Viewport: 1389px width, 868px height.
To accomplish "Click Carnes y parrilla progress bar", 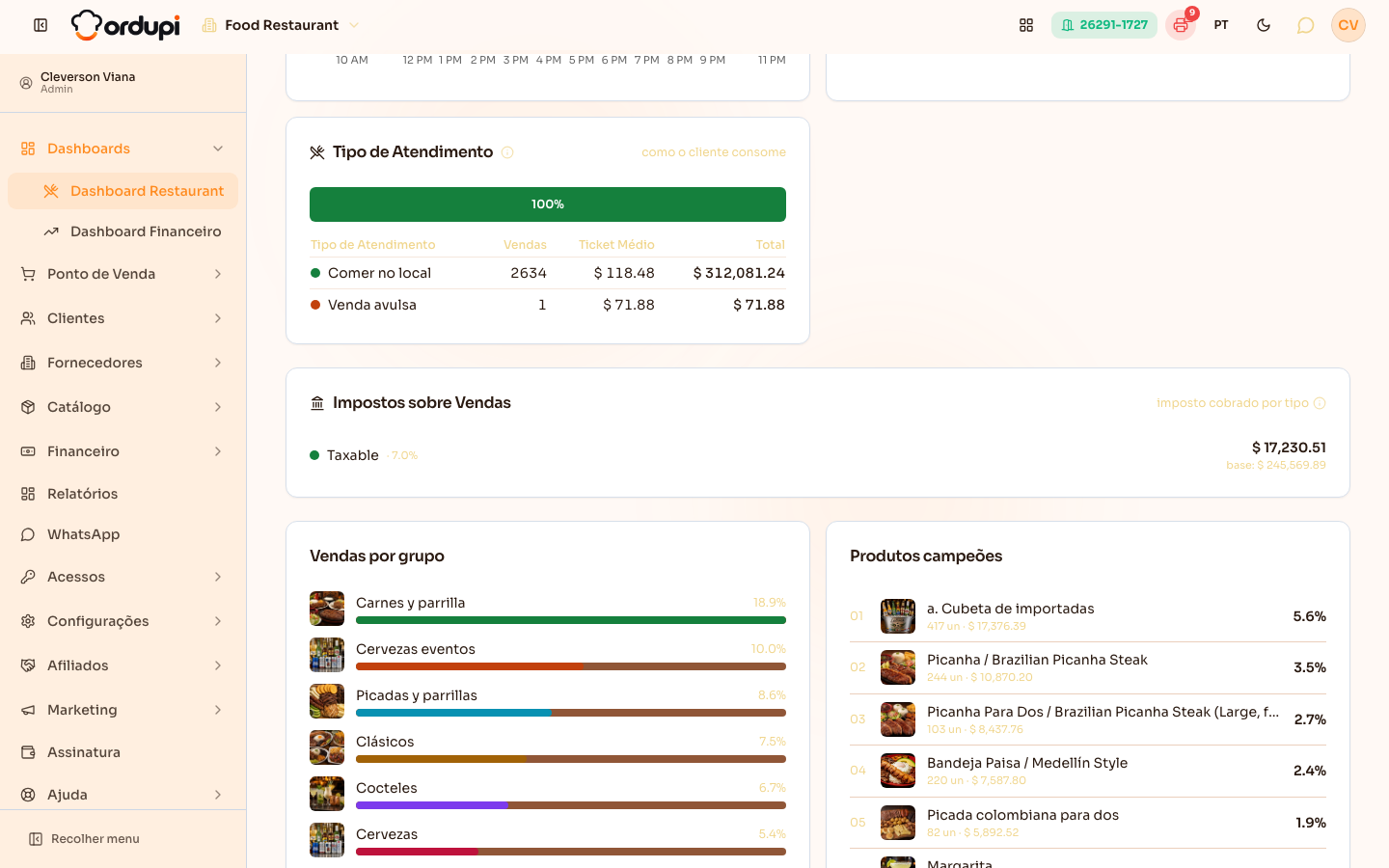I will [571, 620].
